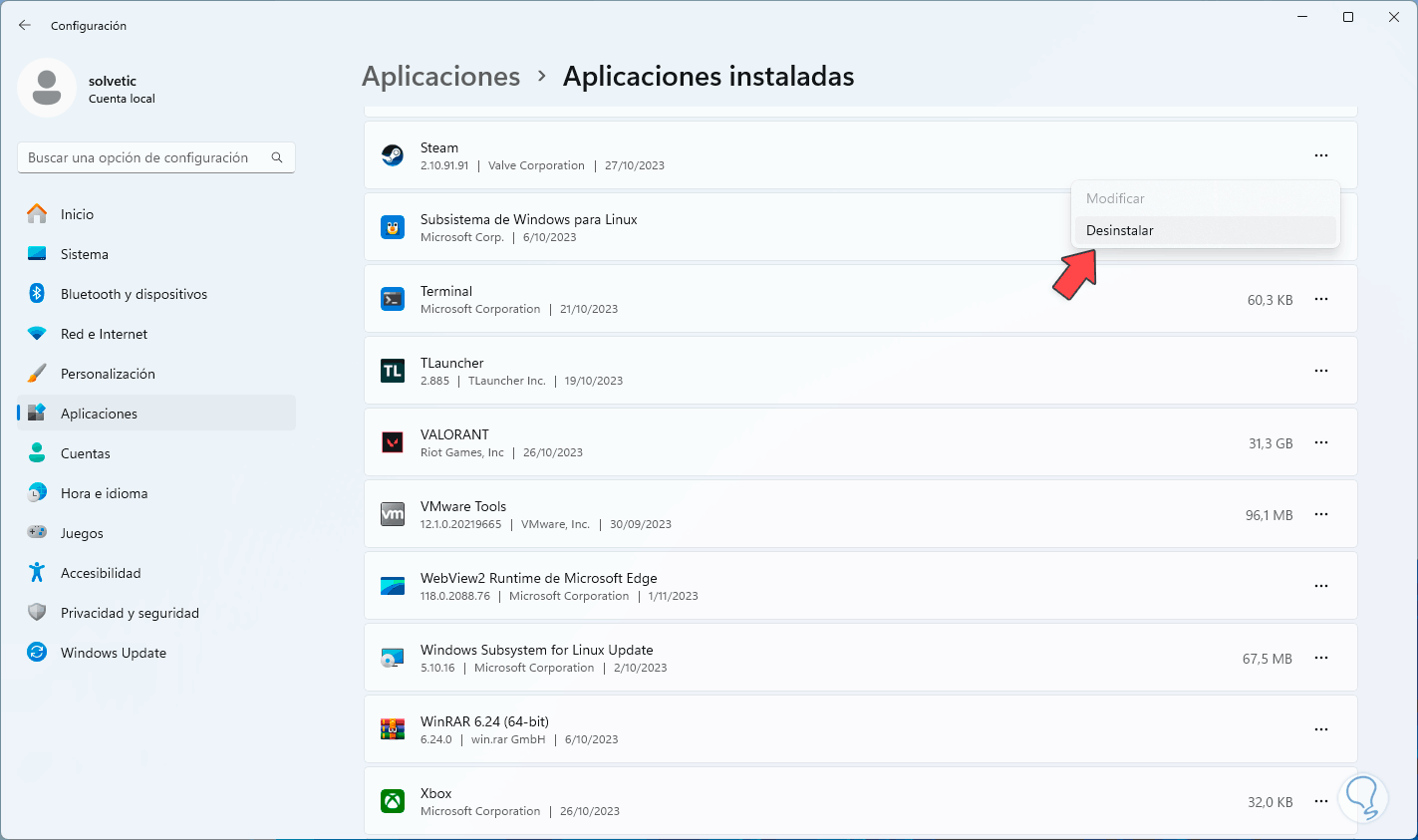Click the Privacidad y seguridad shield icon
The height and width of the screenshot is (840, 1418).
tap(37, 613)
